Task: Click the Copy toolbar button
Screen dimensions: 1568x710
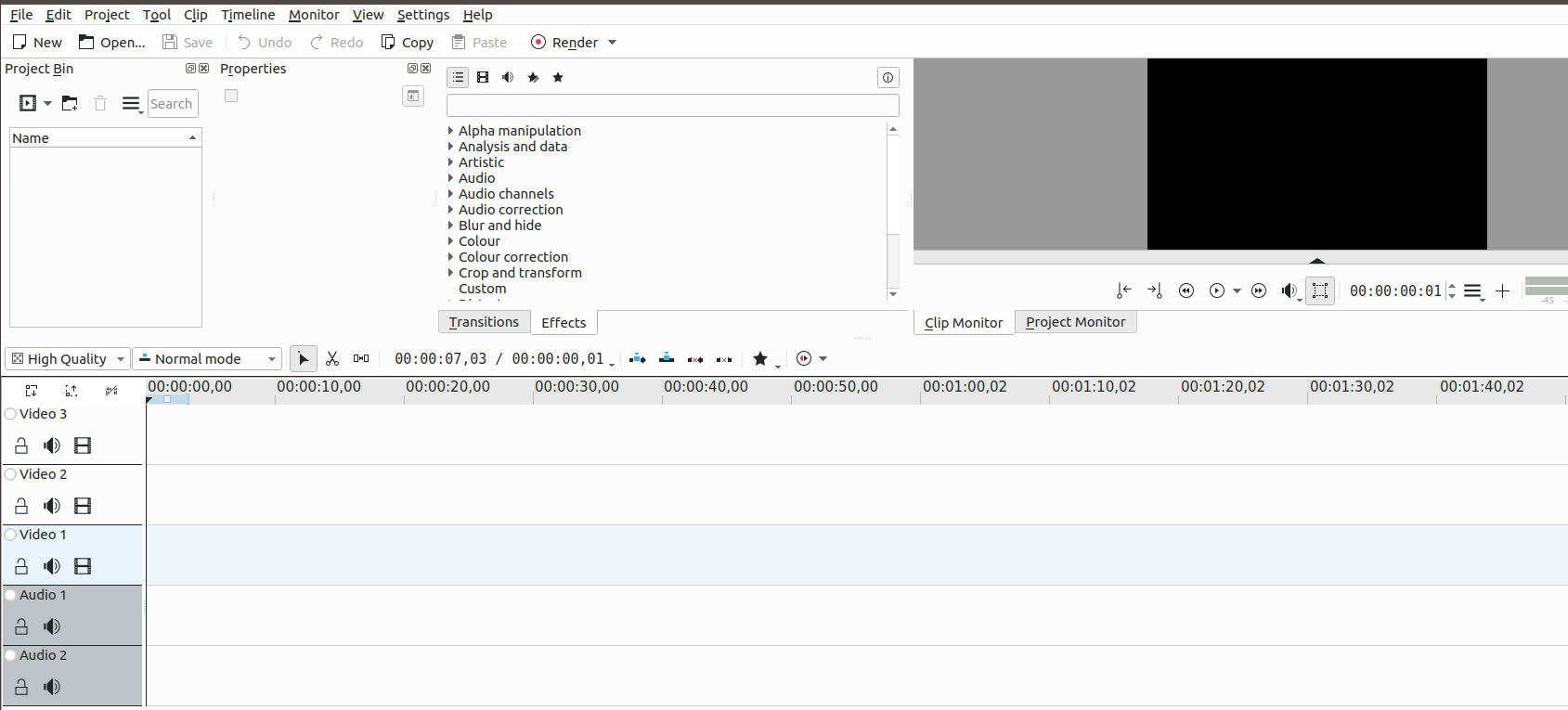Action: [x=408, y=43]
